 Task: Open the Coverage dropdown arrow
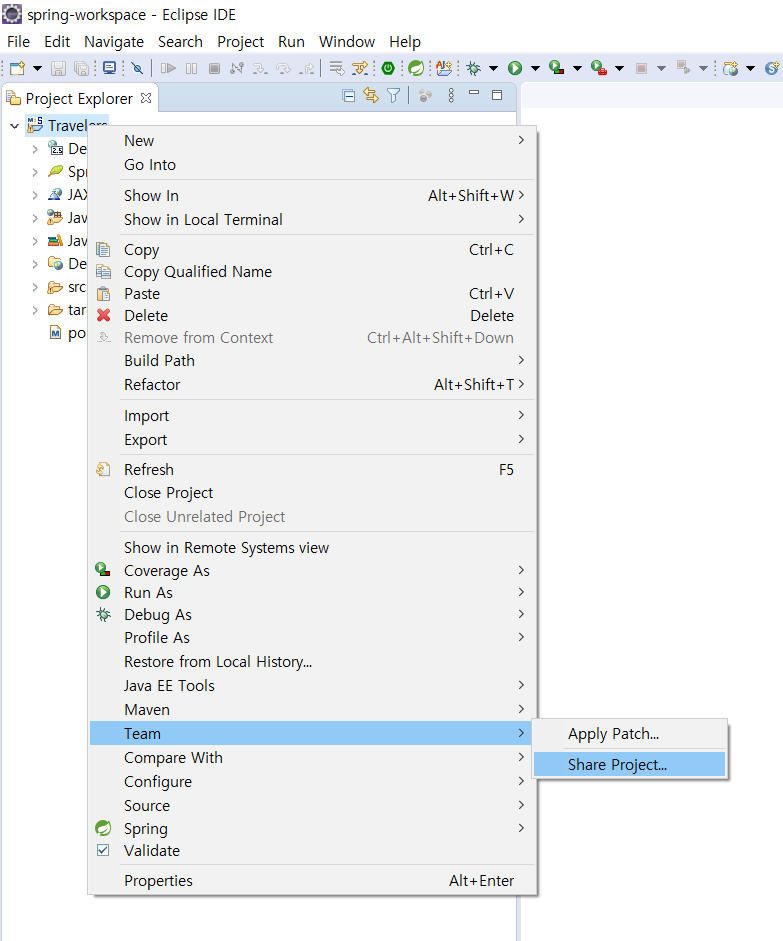[x=577, y=68]
